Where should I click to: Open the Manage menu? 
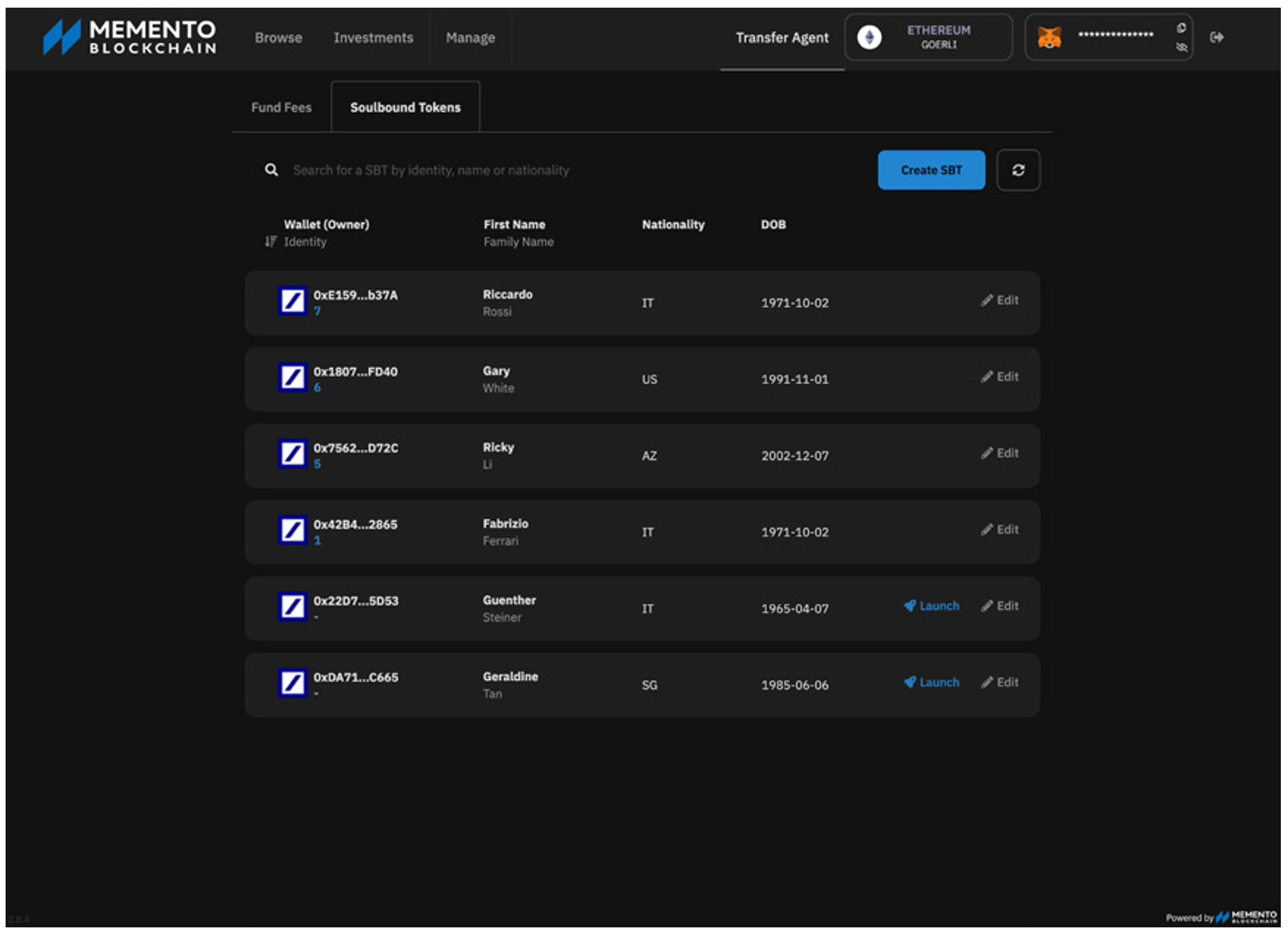(x=470, y=37)
